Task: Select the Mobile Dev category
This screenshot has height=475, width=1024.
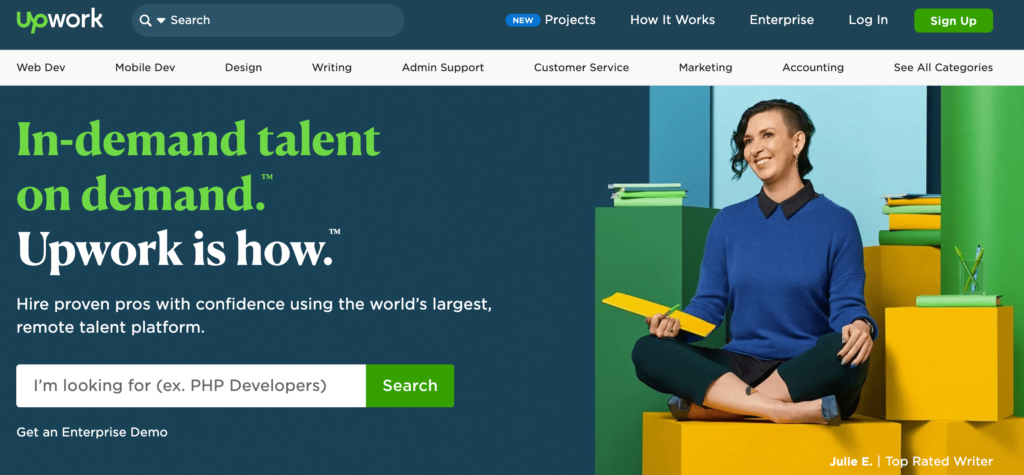Action: pyautogui.click(x=145, y=67)
